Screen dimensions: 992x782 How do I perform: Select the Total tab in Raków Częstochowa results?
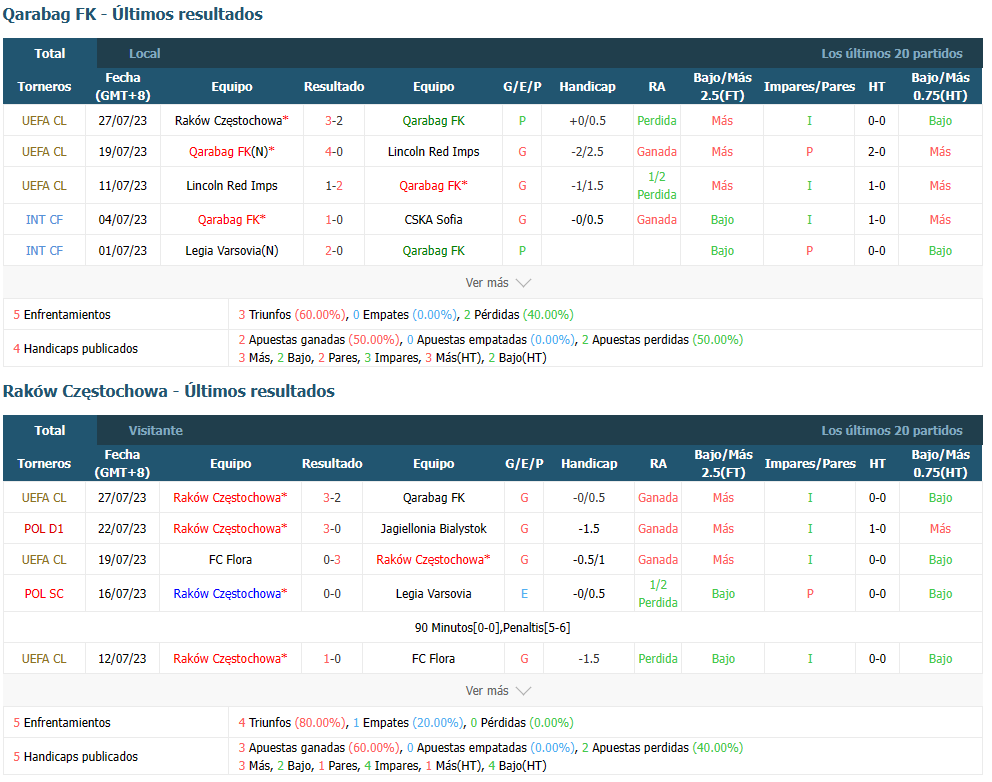click(50, 431)
